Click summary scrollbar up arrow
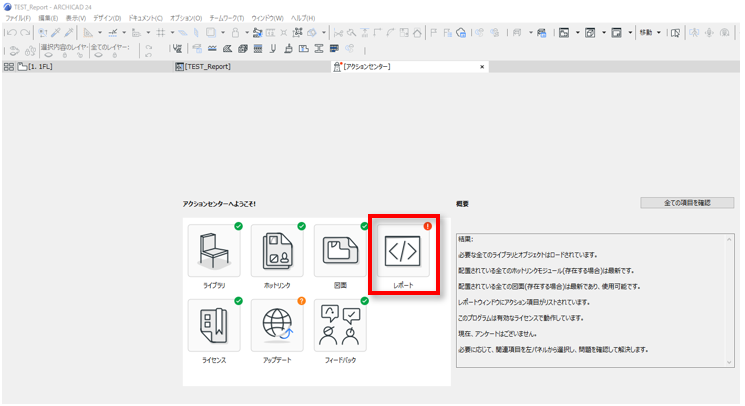The height and width of the screenshot is (406, 745). pyautogui.click(x=729, y=239)
